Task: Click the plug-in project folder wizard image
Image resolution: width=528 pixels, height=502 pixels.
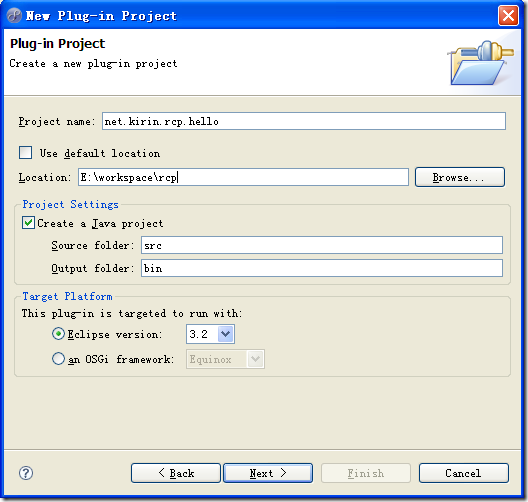Action: click(x=480, y=63)
